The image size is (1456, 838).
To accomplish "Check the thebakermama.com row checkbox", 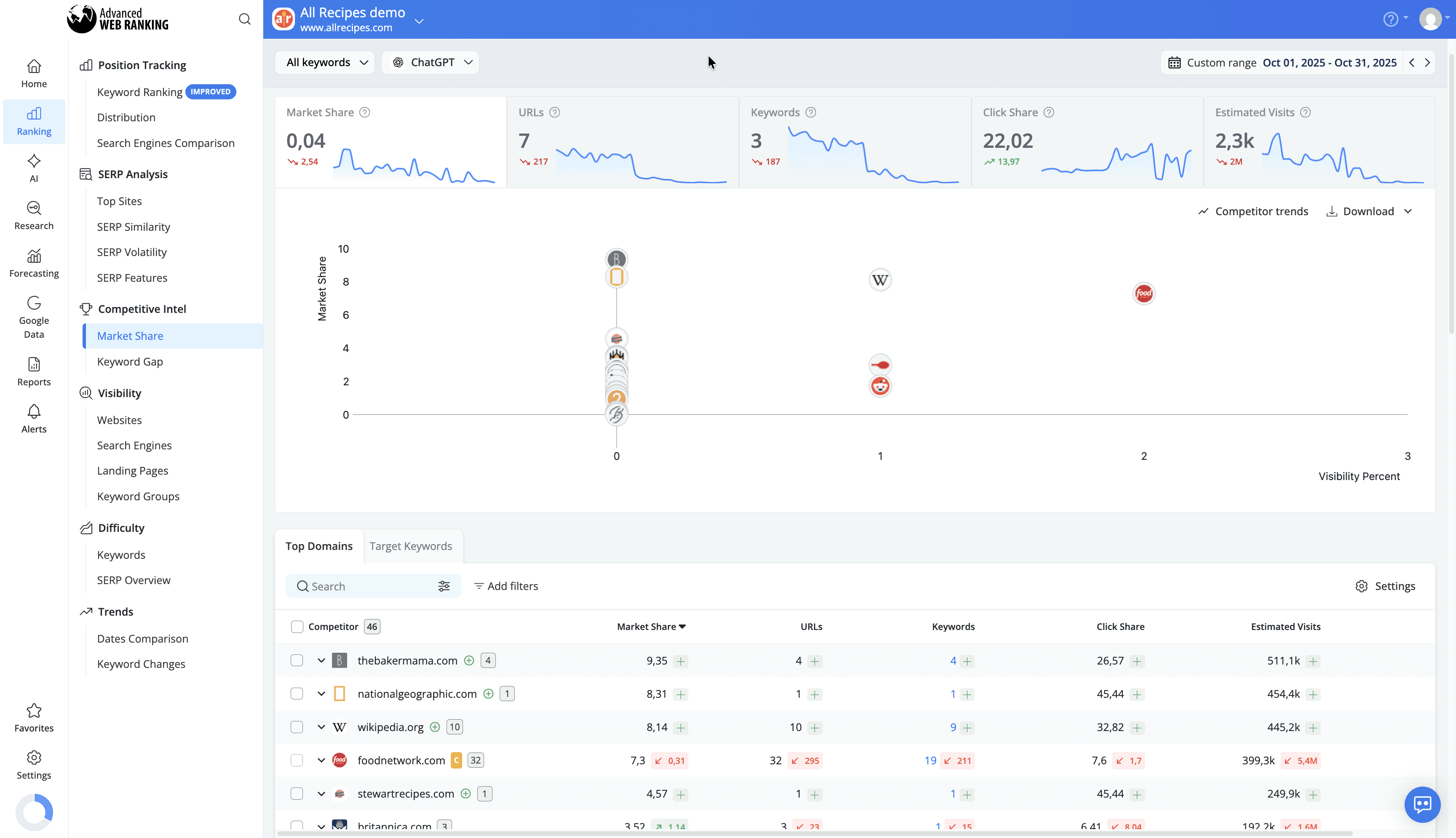I will 297,660.
